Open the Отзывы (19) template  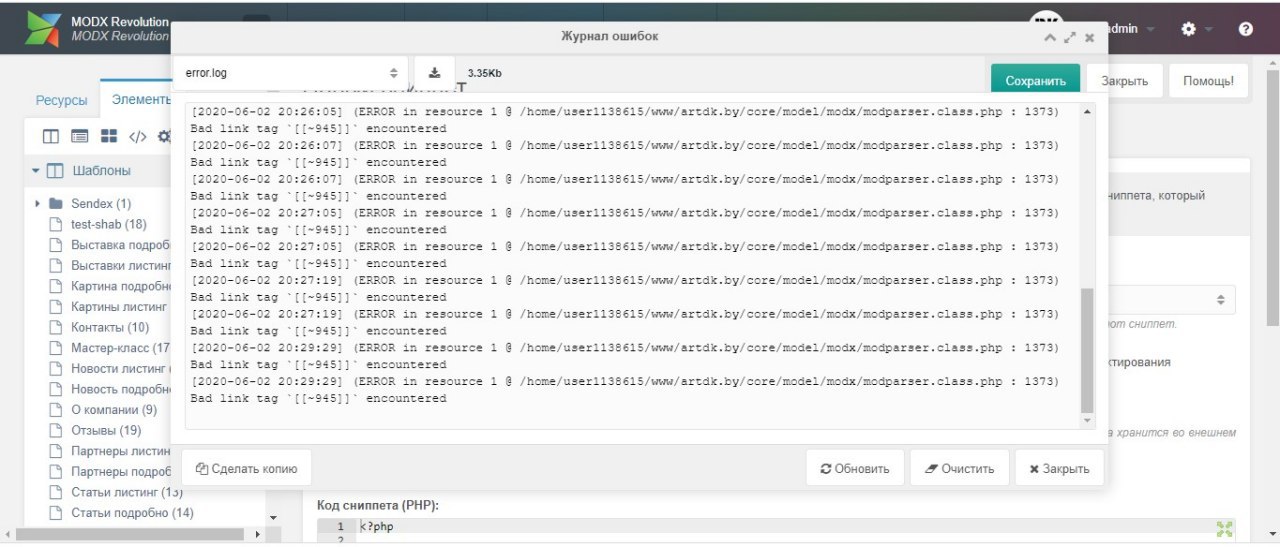pos(106,430)
